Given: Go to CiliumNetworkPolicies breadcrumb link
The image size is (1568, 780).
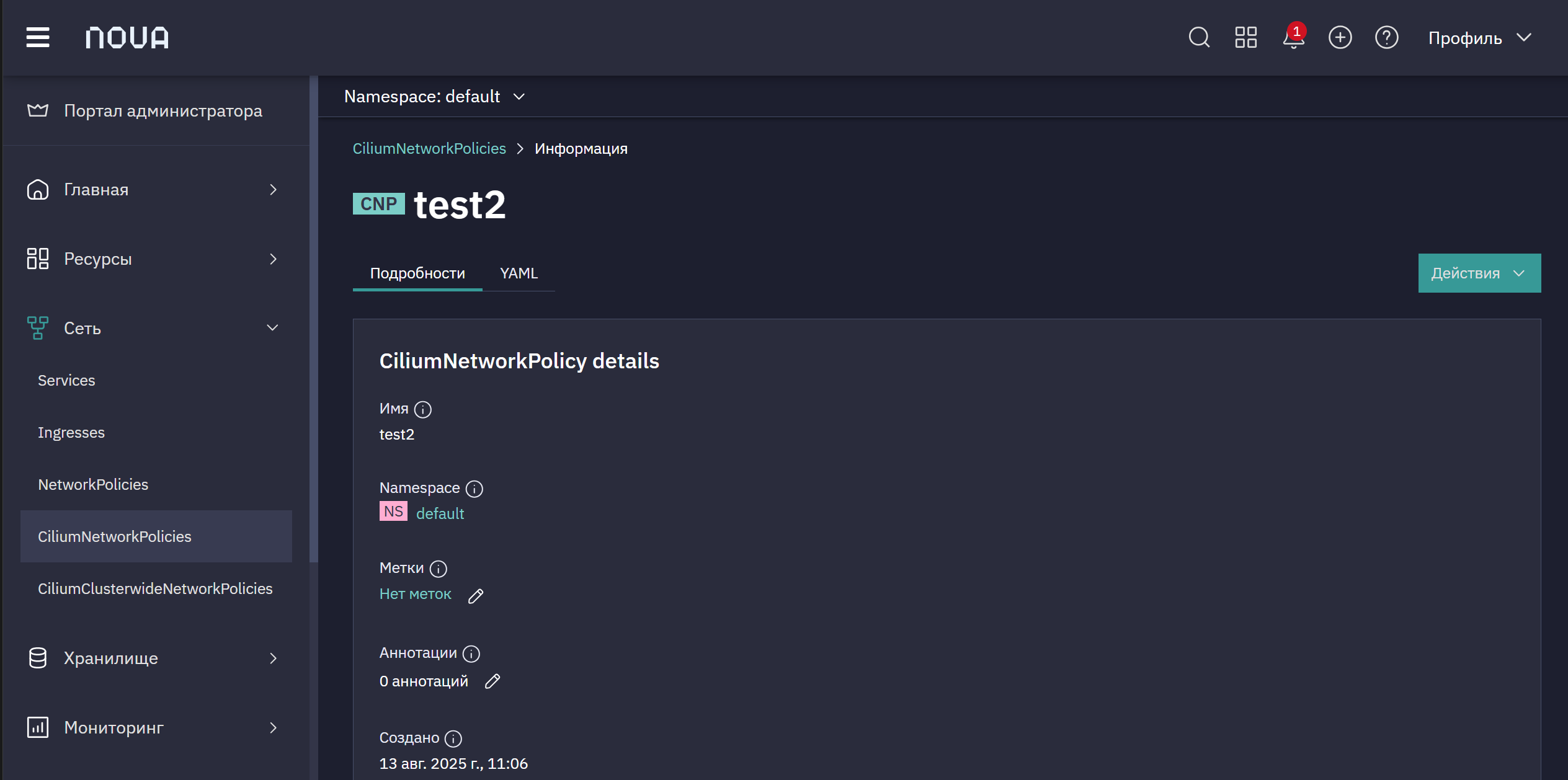Looking at the screenshot, I should (429, 148).
